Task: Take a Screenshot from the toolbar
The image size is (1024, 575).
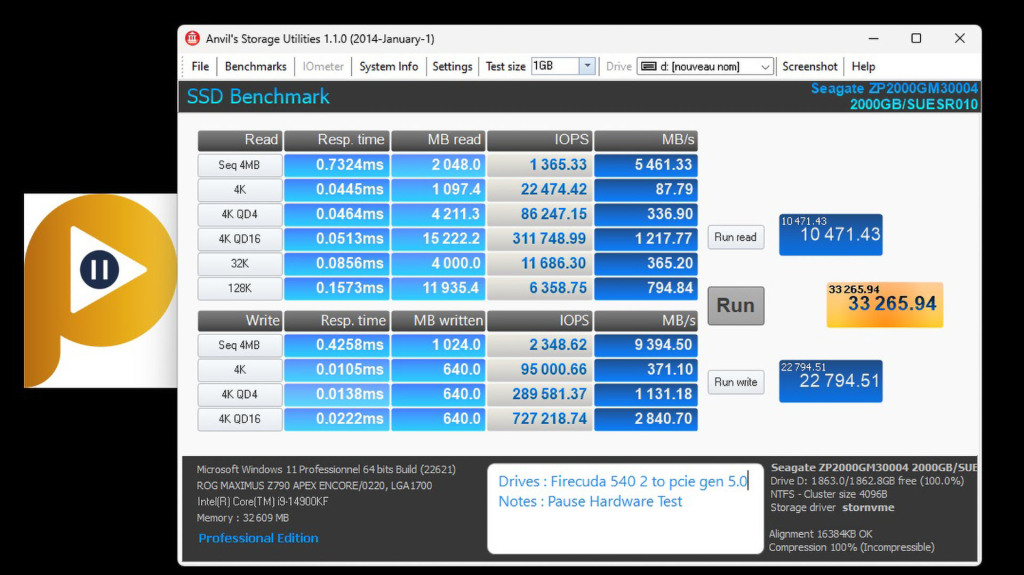Action: click(x=809, y=66)
